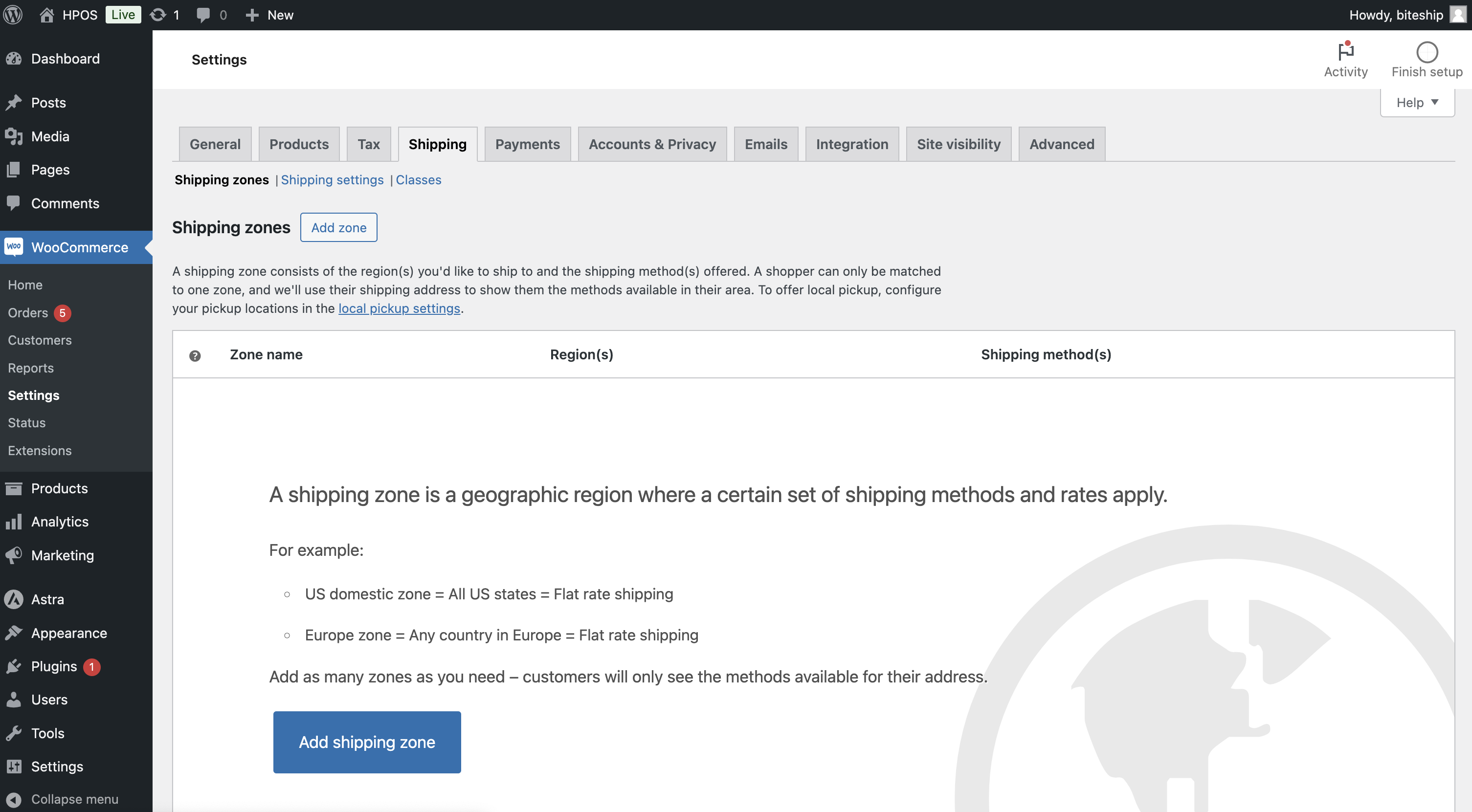This screenshot has width=1472, height=812.
Task: Click the Region(s) column header
Action: click(x=582, y=354)
